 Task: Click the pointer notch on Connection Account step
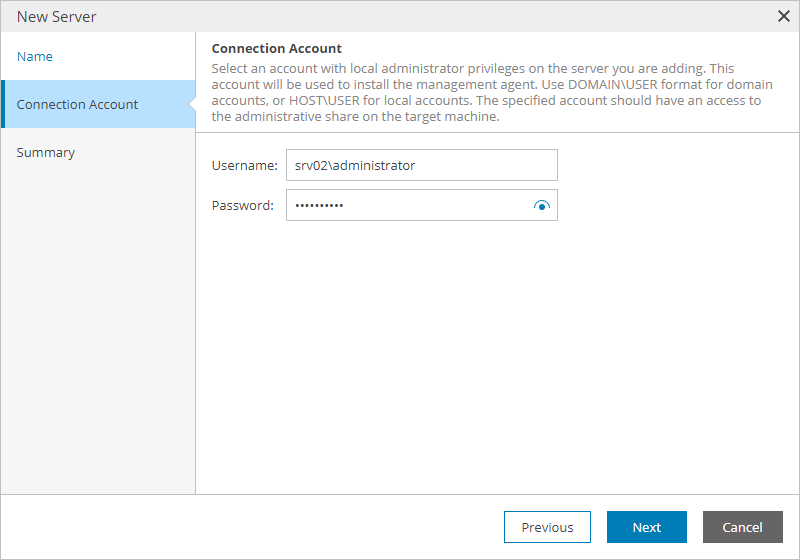point(191,104)
